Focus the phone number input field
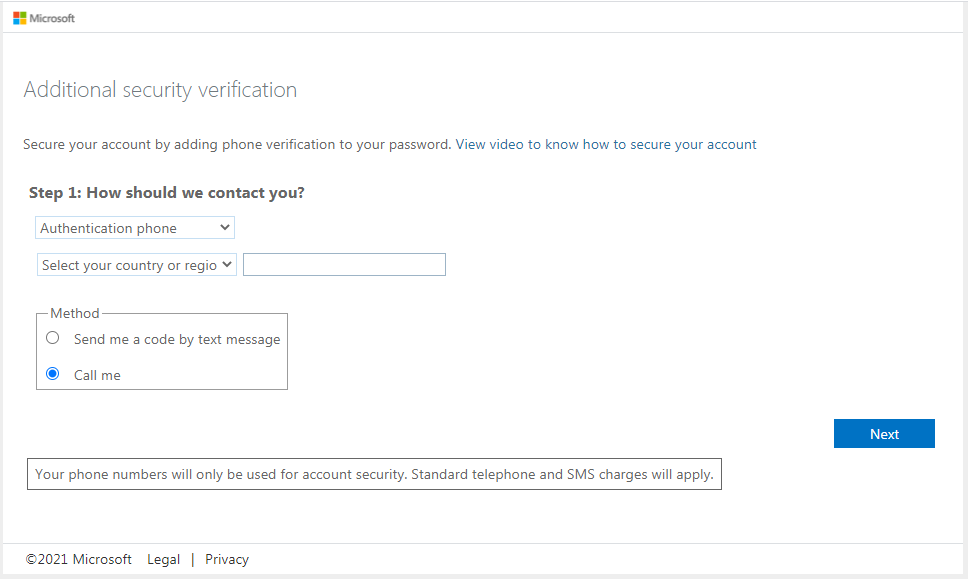968x579 pixels. click(344, 265)
